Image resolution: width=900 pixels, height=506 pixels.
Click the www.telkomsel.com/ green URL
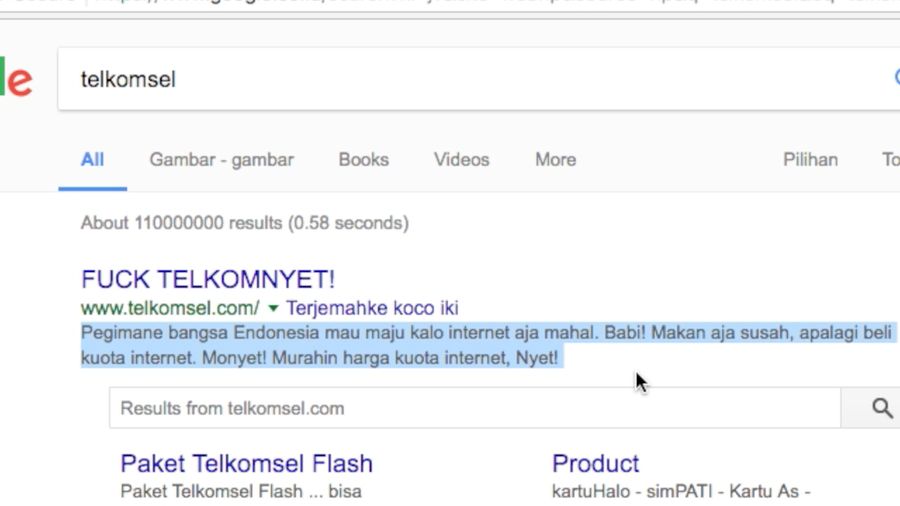[170, 308]
